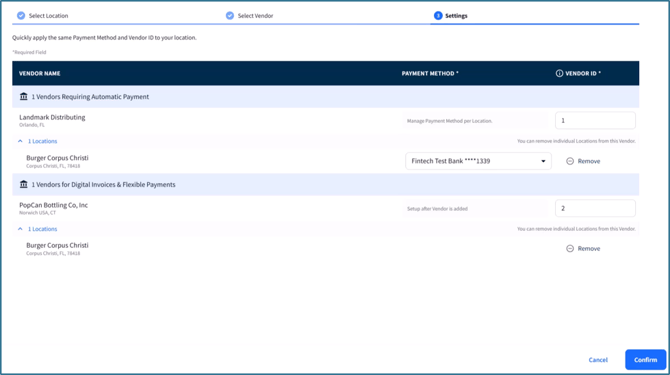Click the Payment Method column header
This screenshot has width=670, height=375.
[x=430, y=73]
